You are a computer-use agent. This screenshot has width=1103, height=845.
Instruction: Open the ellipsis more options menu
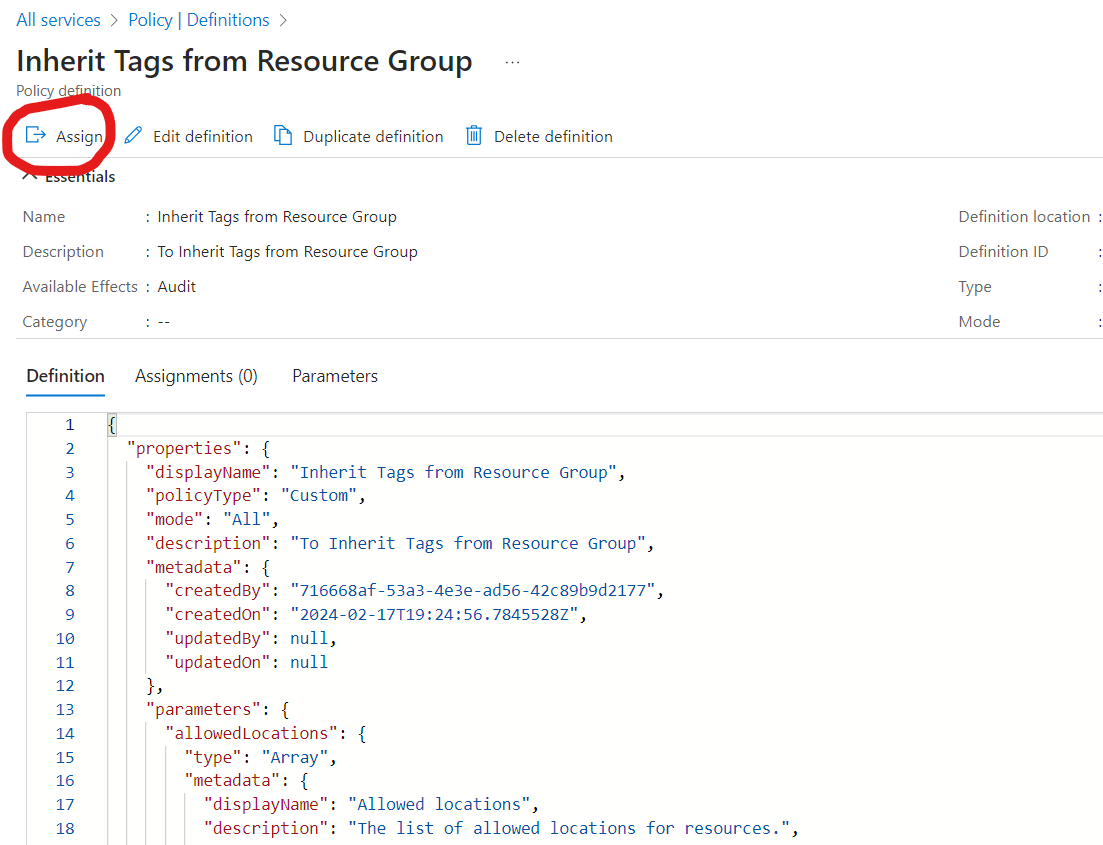pyautogui.click(x=513, y=62)
